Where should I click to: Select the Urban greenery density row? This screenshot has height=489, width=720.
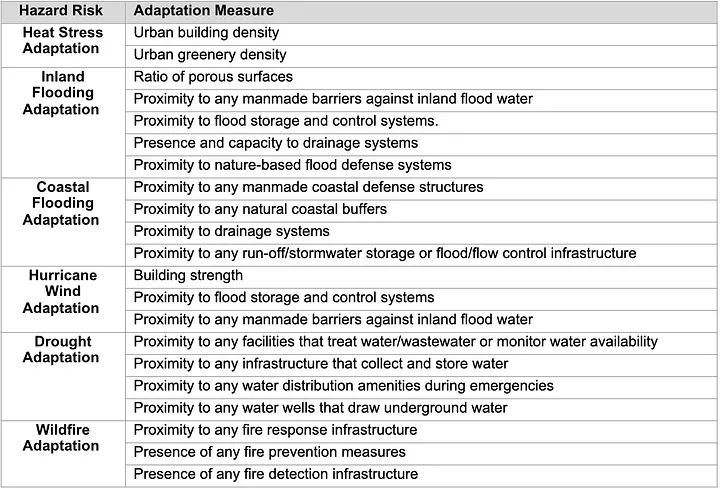(x=421, y=56)
